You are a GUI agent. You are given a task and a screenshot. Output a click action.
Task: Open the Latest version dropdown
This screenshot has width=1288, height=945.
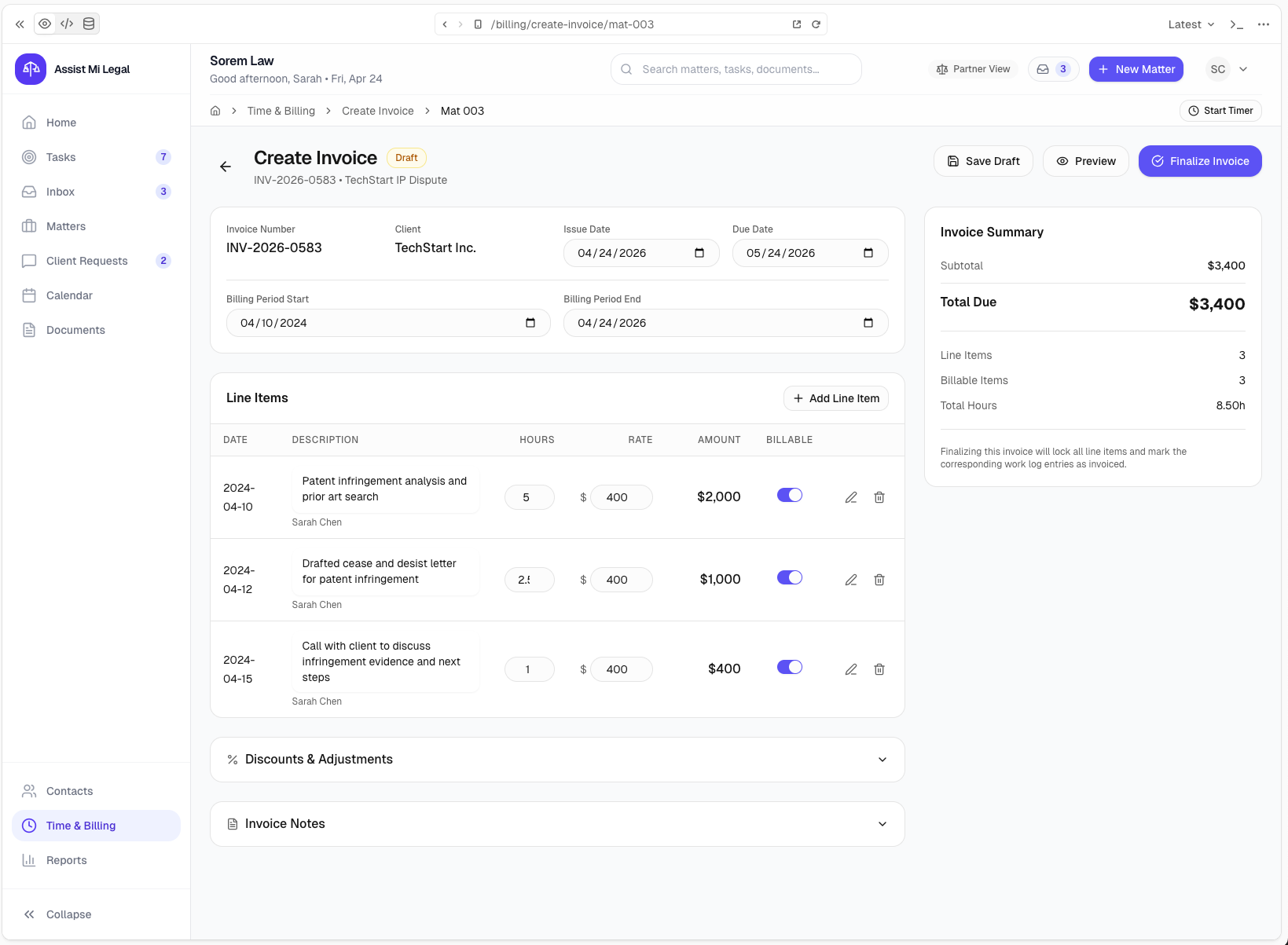click(x=1189, y=24)
